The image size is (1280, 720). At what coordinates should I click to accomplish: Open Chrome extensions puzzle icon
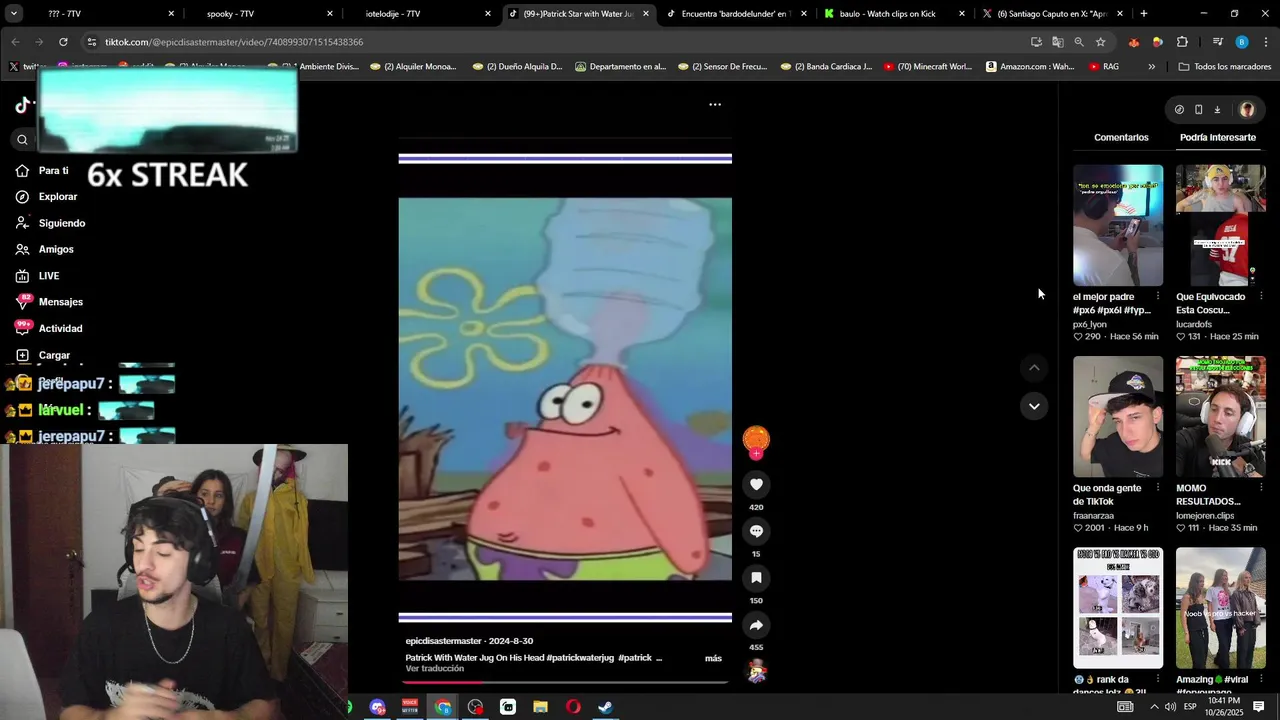click(x=1182, y=42)
